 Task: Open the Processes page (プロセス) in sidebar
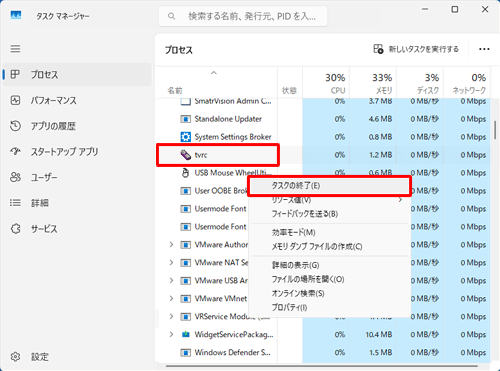pos(77,74)
